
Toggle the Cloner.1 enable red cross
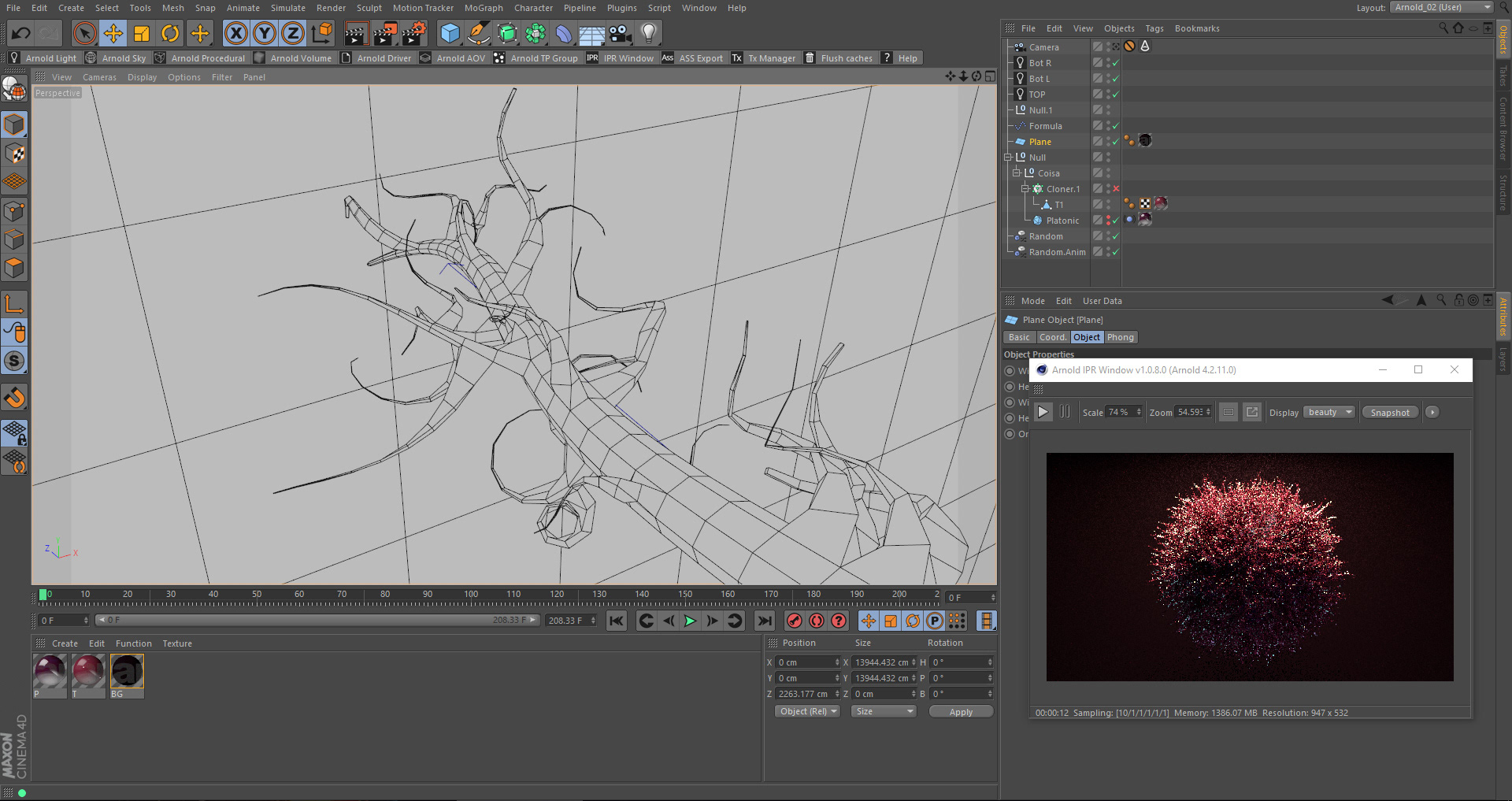tap(1116, 189)
